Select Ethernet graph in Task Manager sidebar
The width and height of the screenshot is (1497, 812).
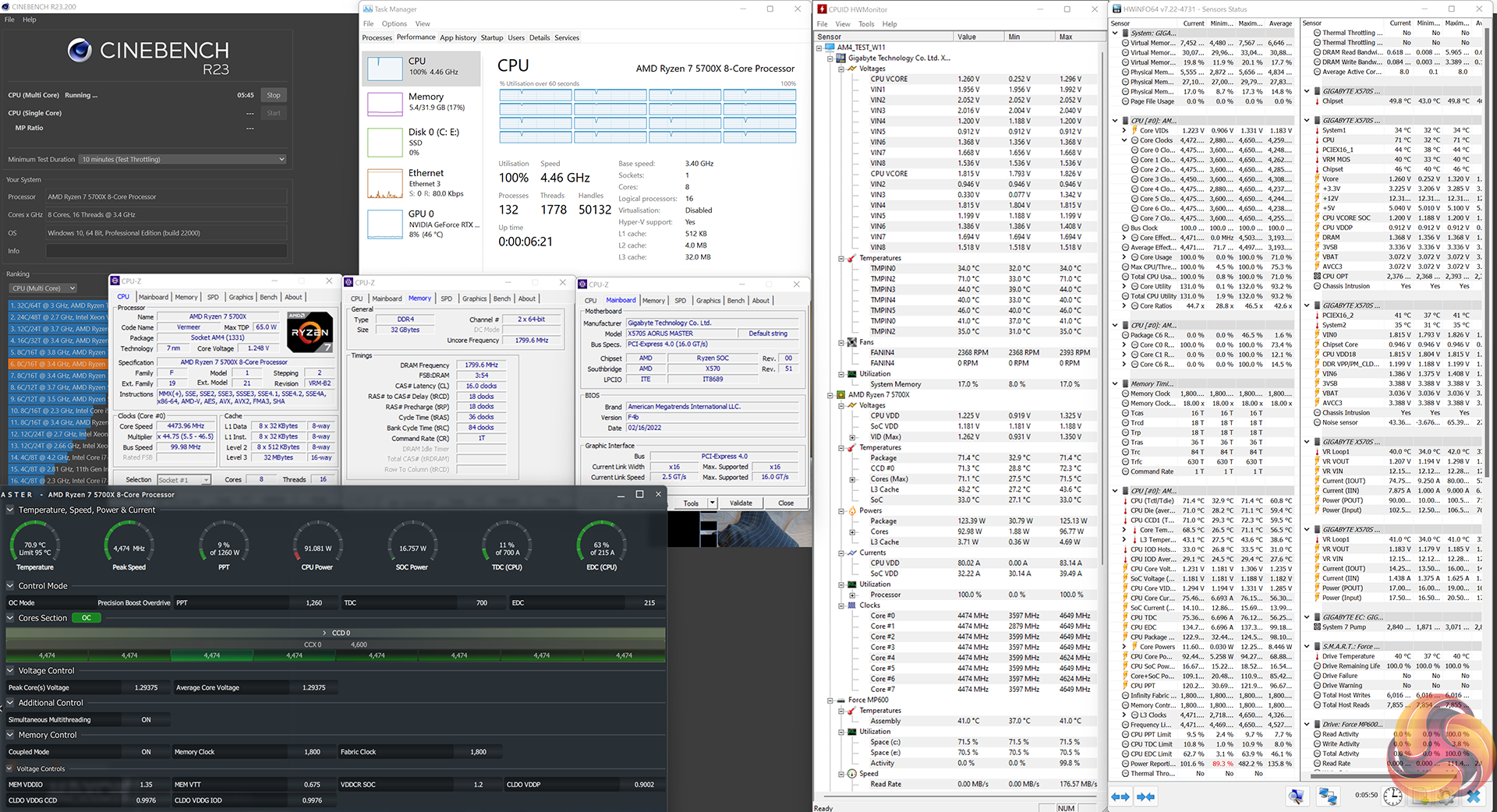point(384,184)
